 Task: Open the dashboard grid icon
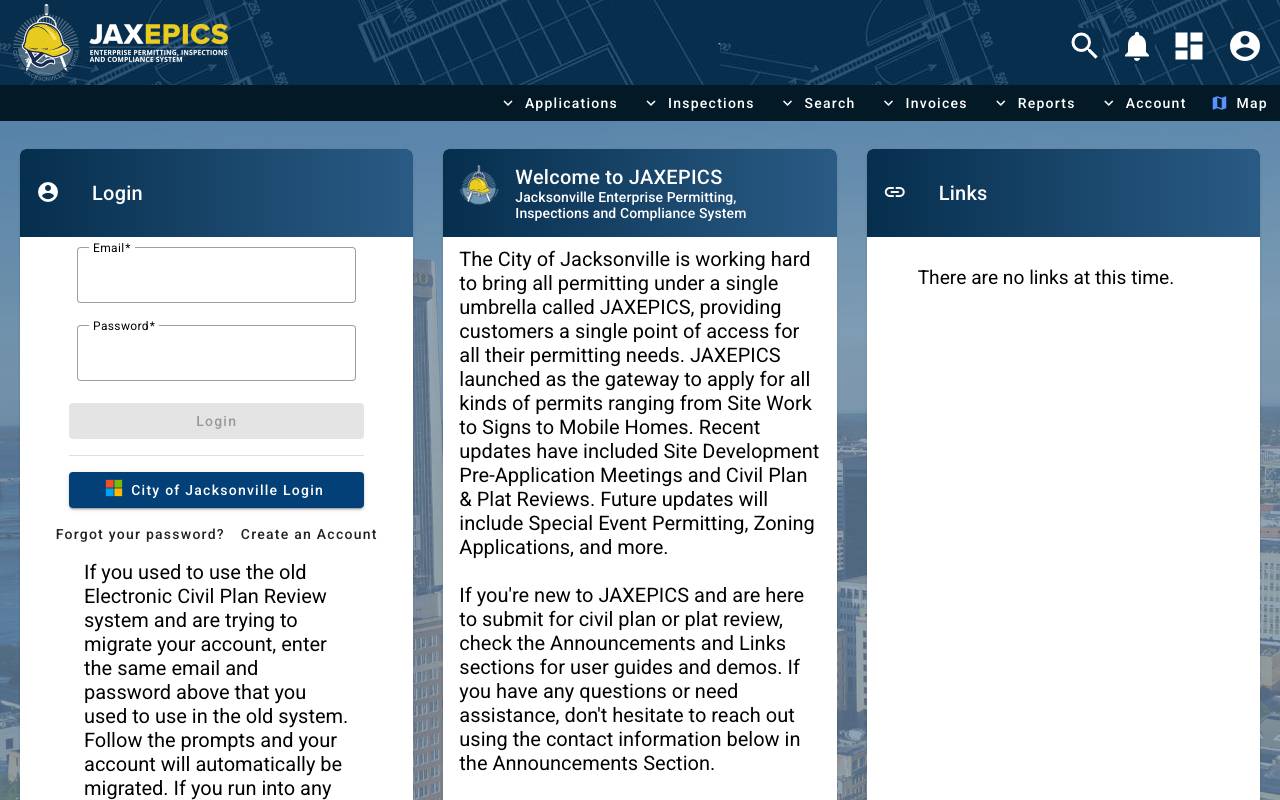click(x=1189, y=46)
